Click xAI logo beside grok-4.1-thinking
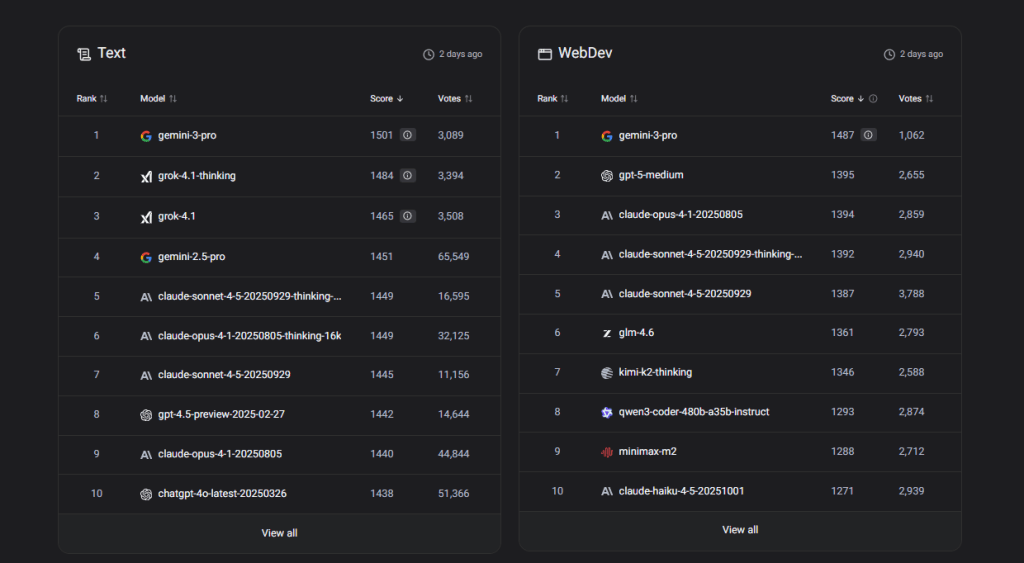Screen dimensions: 1024x563 (146, 176)
